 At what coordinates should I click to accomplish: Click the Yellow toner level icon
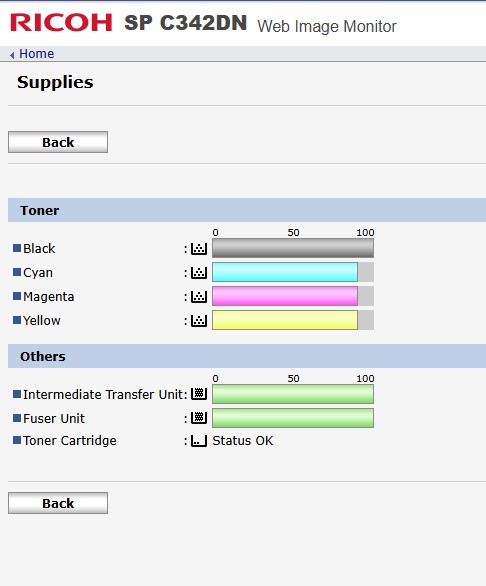coord(199,320)
